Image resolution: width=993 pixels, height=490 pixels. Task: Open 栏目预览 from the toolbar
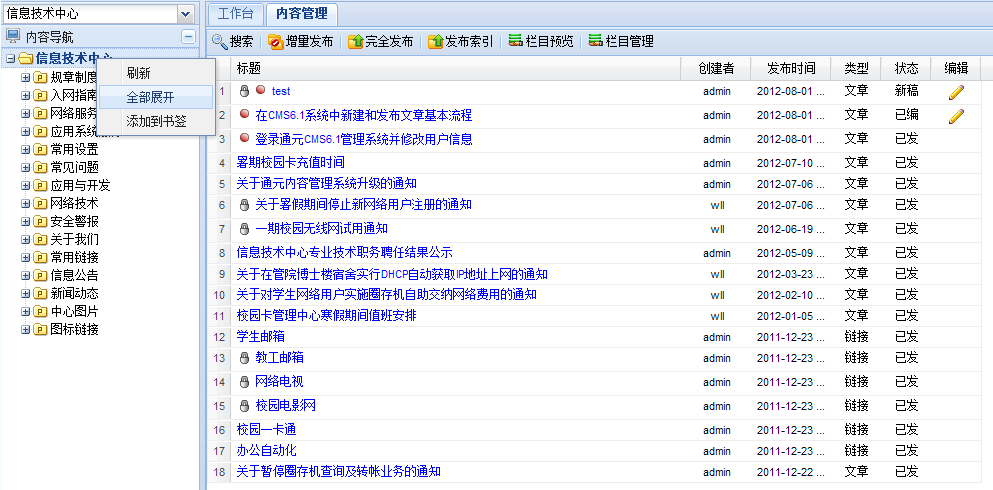click(x=516, y=42)
